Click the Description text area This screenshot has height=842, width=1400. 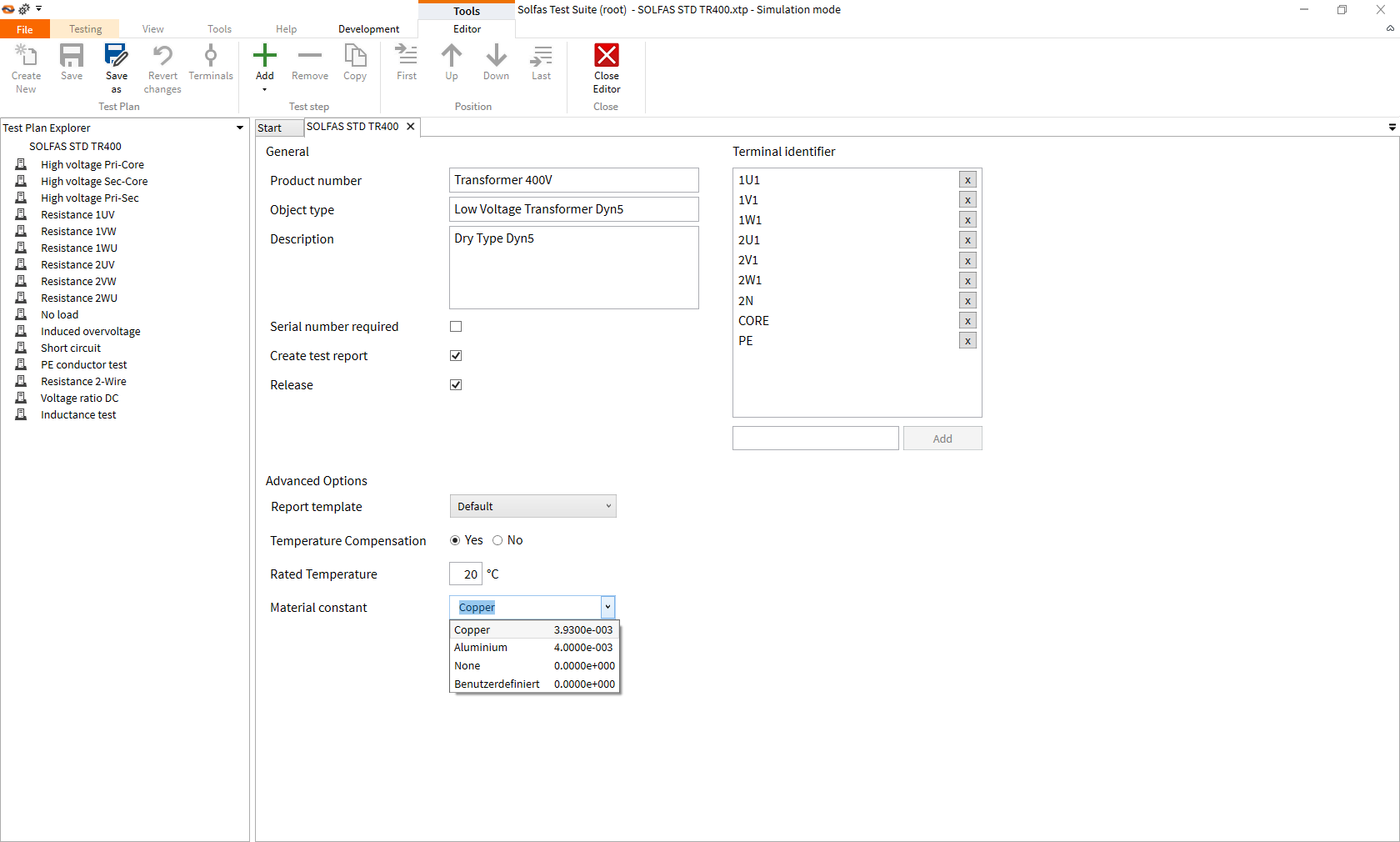coord(573,268)
